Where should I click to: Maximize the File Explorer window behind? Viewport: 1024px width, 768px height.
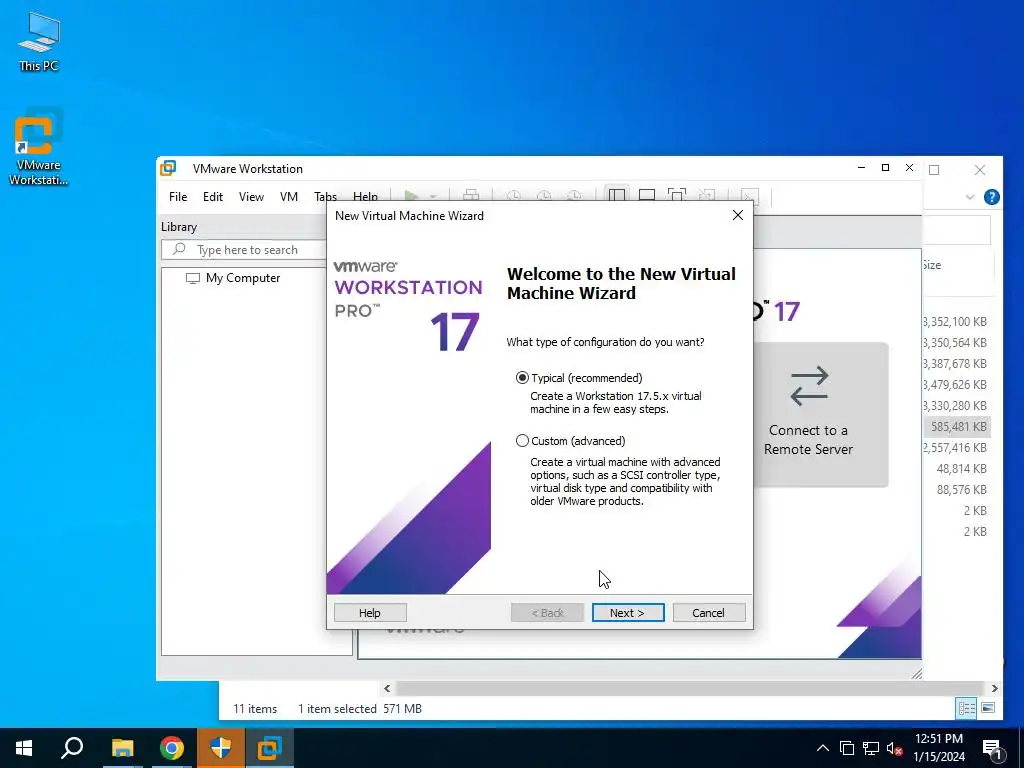click(x=934, y=170)
